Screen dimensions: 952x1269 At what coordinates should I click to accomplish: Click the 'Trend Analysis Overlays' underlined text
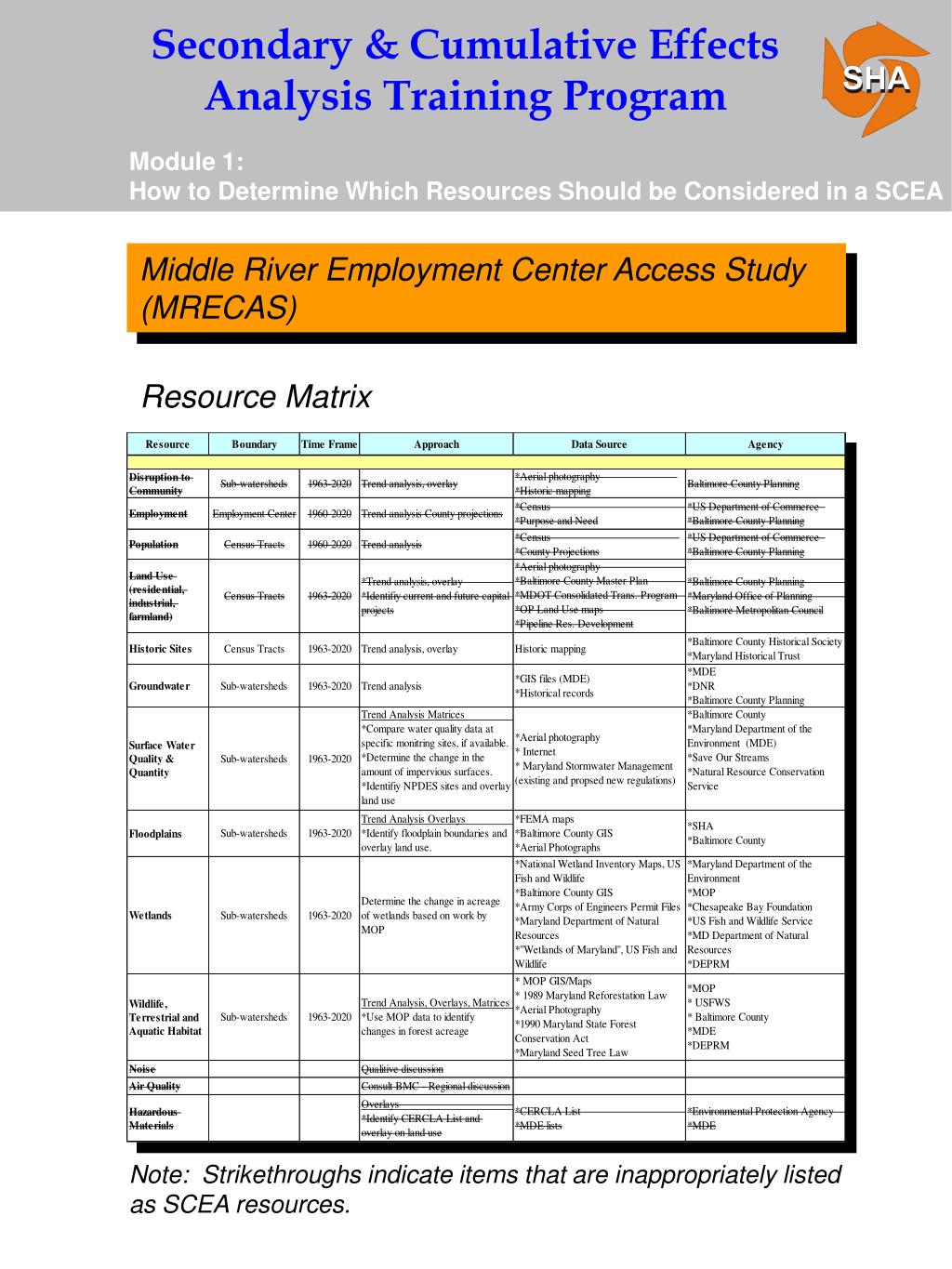click(x=413, y=819)
